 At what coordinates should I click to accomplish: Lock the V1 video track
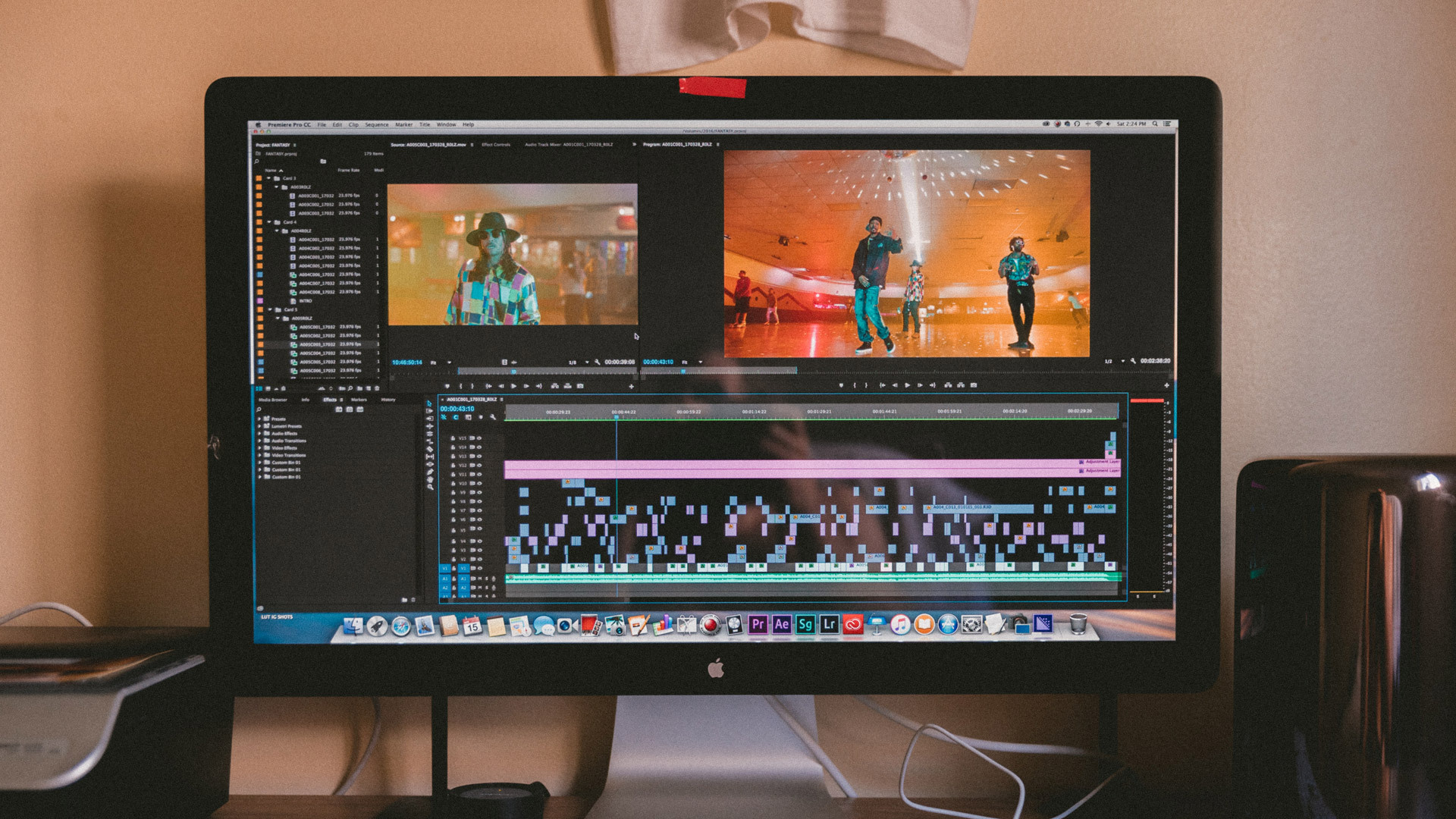453,568
